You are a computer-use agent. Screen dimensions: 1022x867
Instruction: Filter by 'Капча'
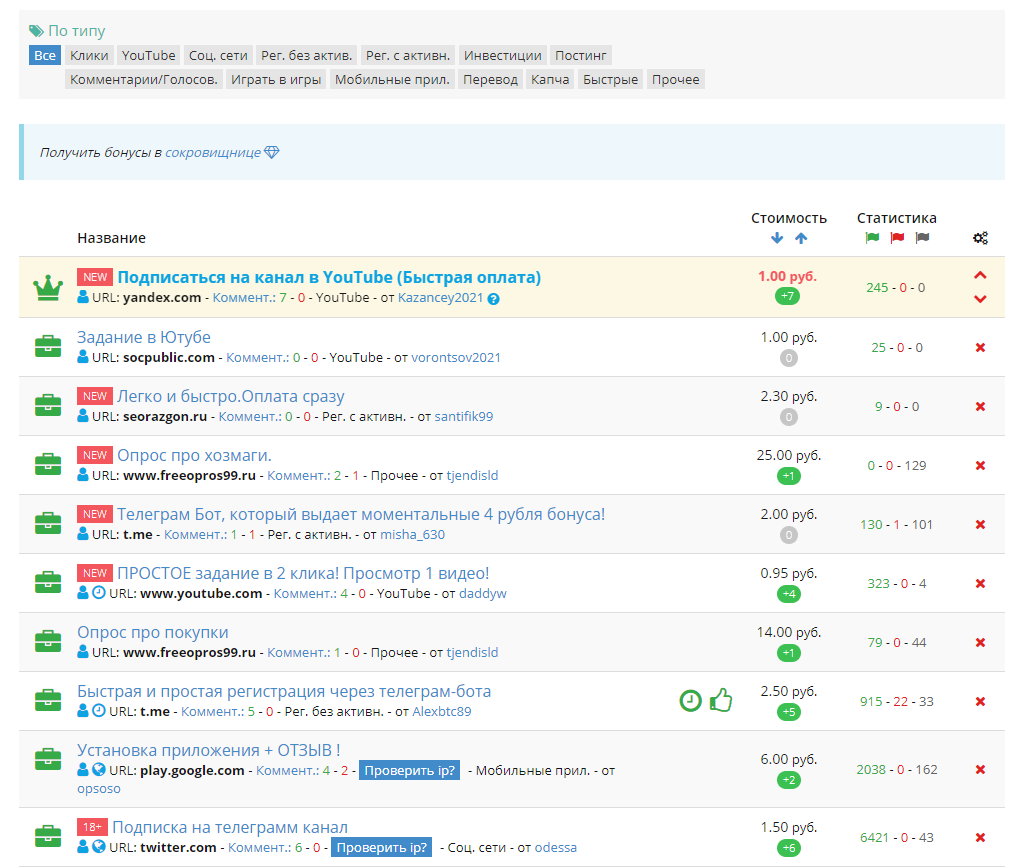click(x=550, y=80)
